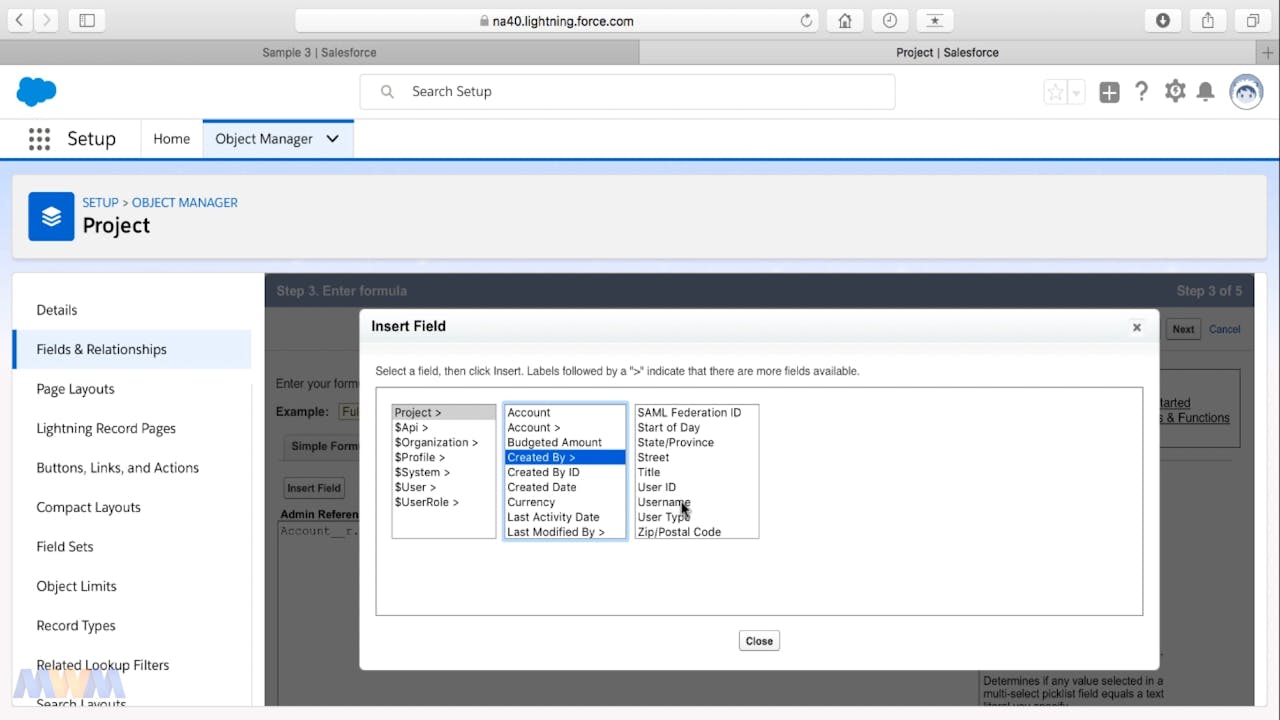The image size is (1280, 720).
Task: Open the App Launcher grid icon
Action: pos(39,139)
